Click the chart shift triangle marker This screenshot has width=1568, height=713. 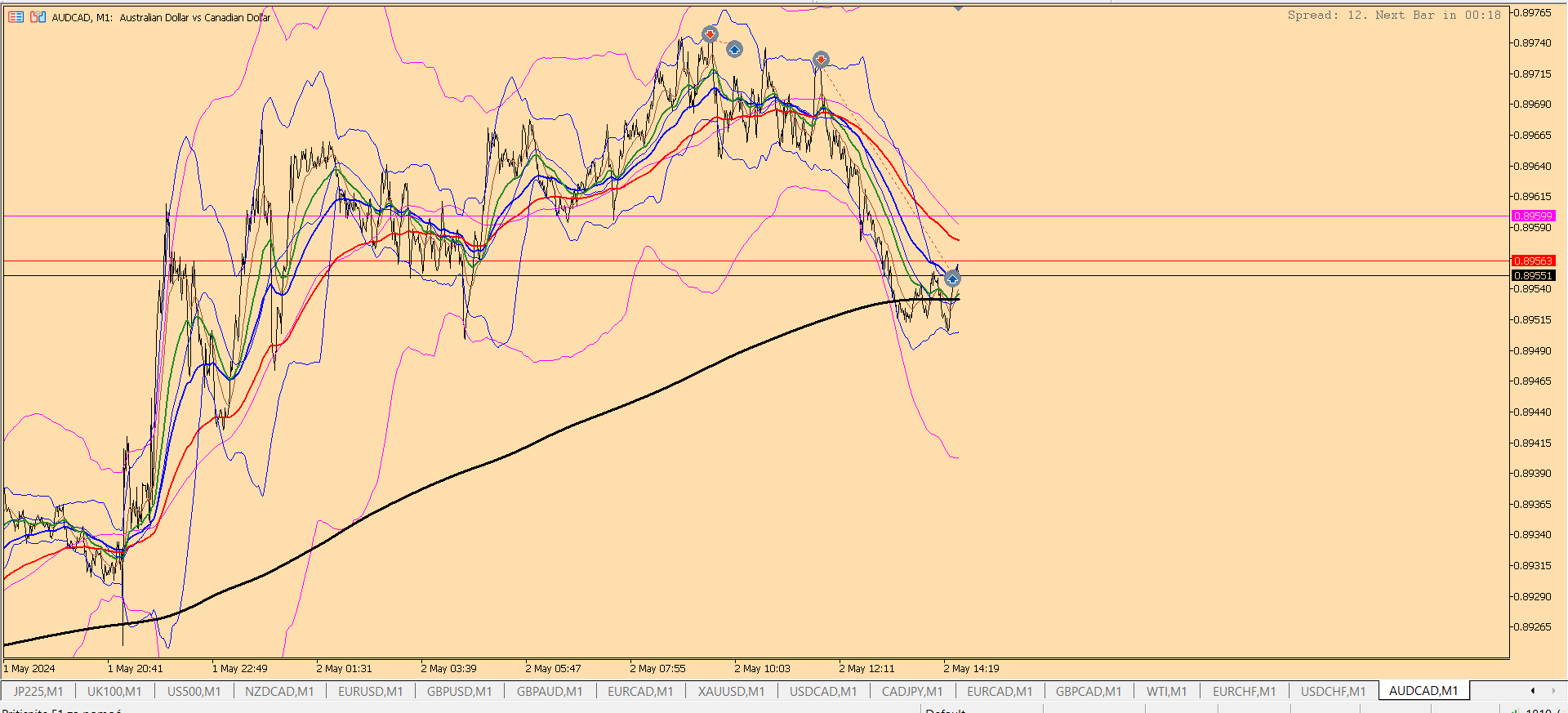pyautogui.click(x=958, y=8)
